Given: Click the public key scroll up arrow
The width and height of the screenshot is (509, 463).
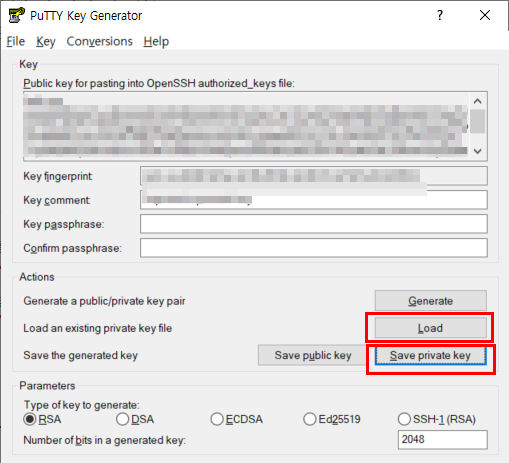Looking at the screenshot, I should 478,101.
